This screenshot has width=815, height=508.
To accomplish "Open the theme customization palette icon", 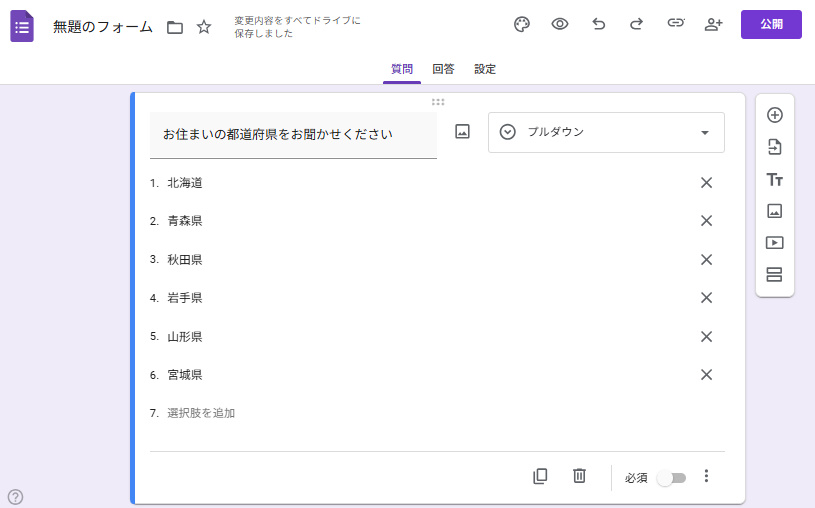I will click(521, 25).
